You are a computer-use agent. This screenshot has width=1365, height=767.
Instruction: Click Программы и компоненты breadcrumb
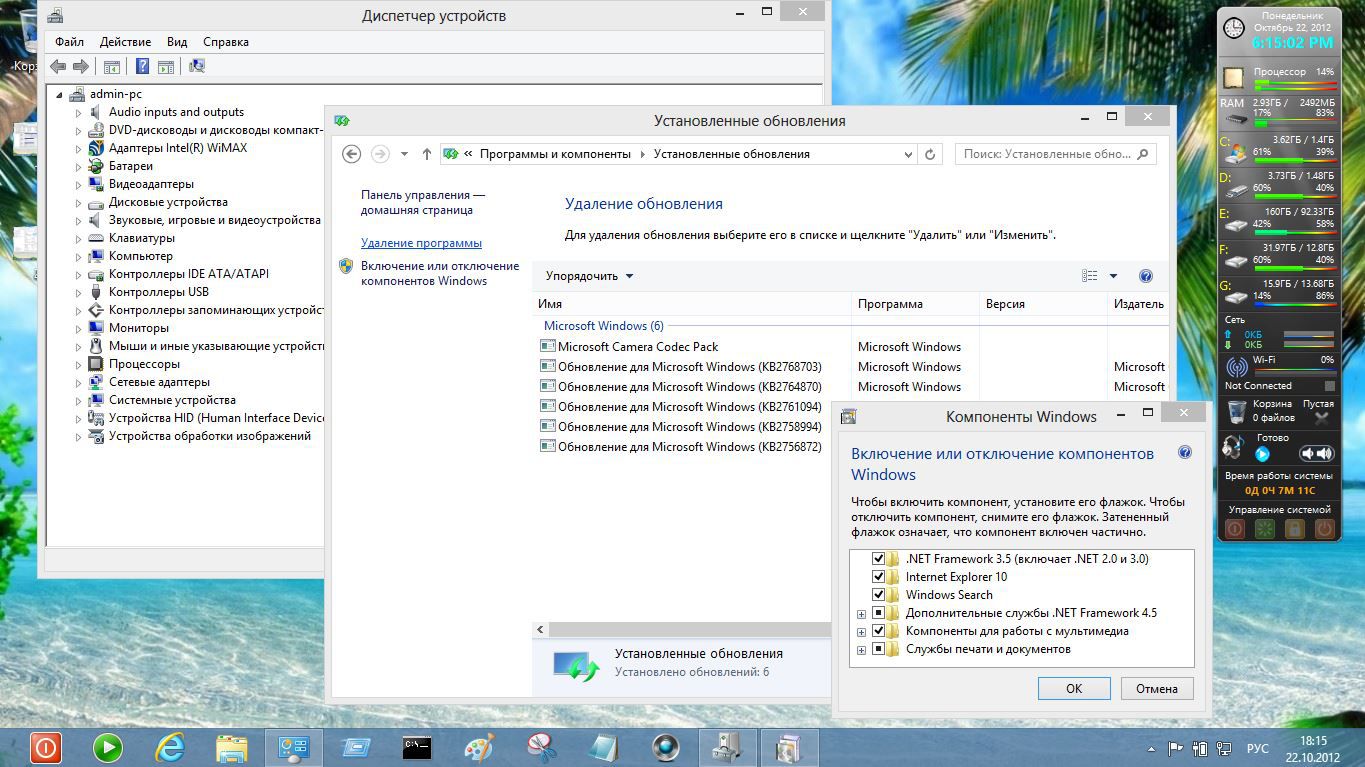pos(555,154)
